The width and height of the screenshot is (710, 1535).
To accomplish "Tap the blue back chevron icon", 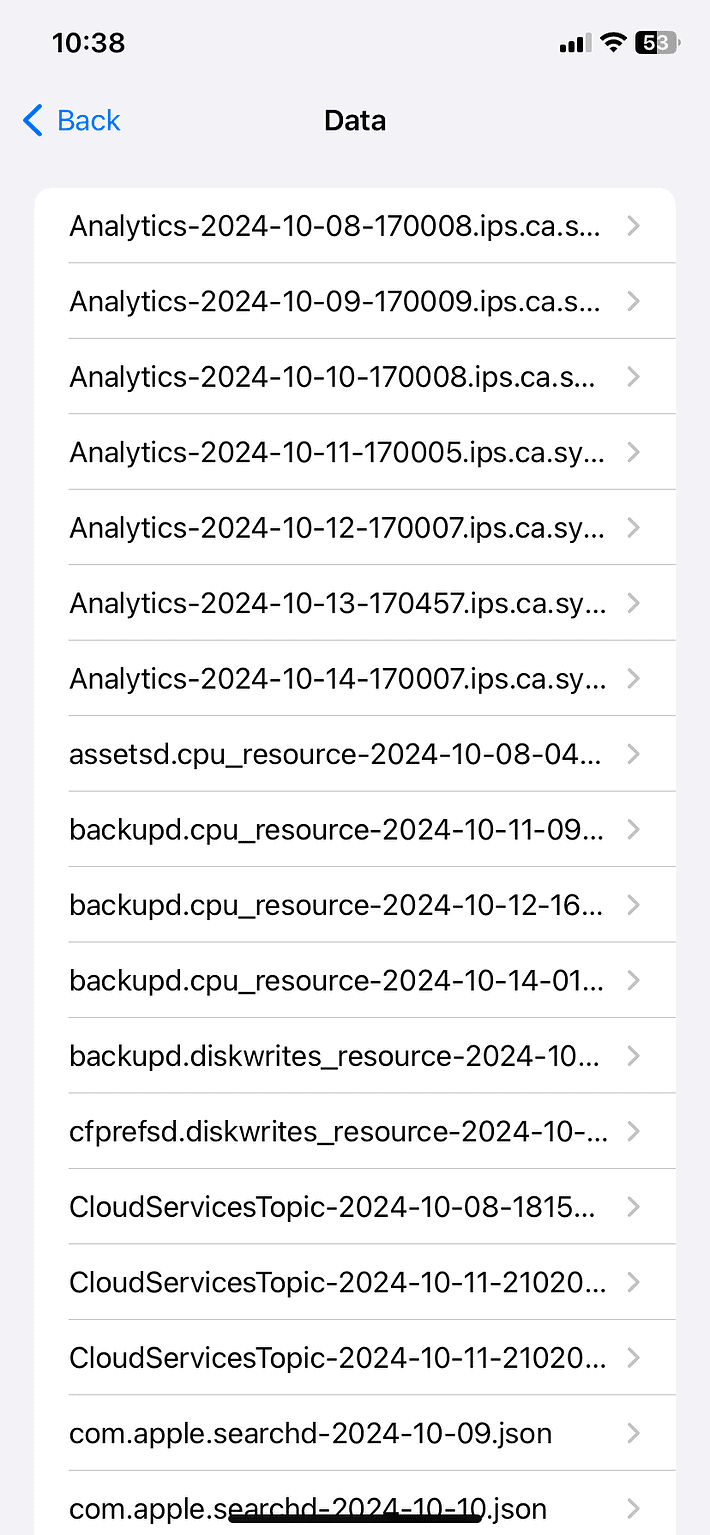I will (31, 120).
